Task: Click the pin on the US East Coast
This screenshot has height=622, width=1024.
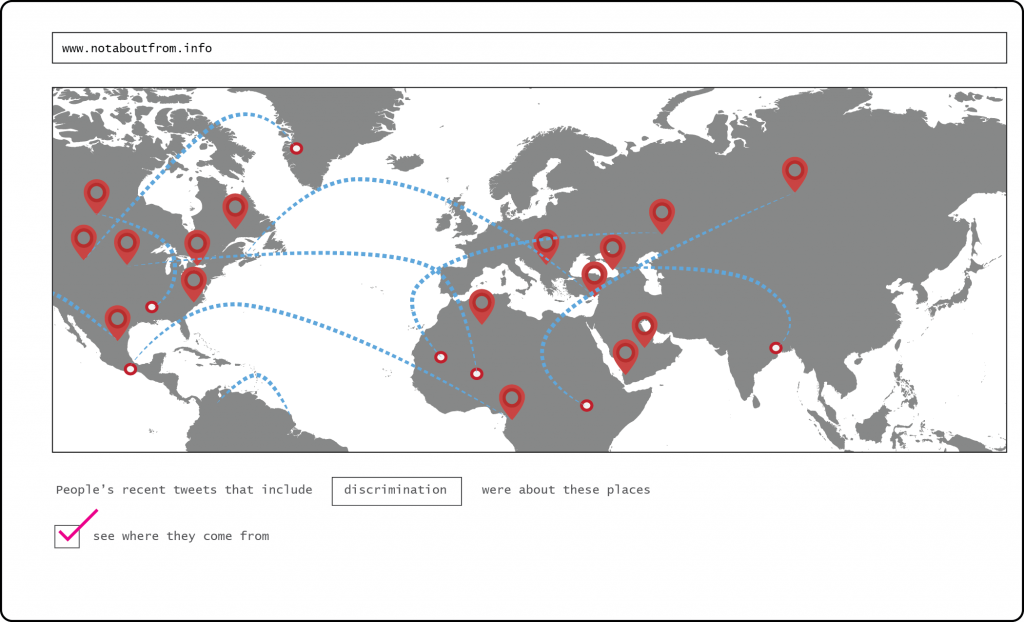Action: (194, 283)
